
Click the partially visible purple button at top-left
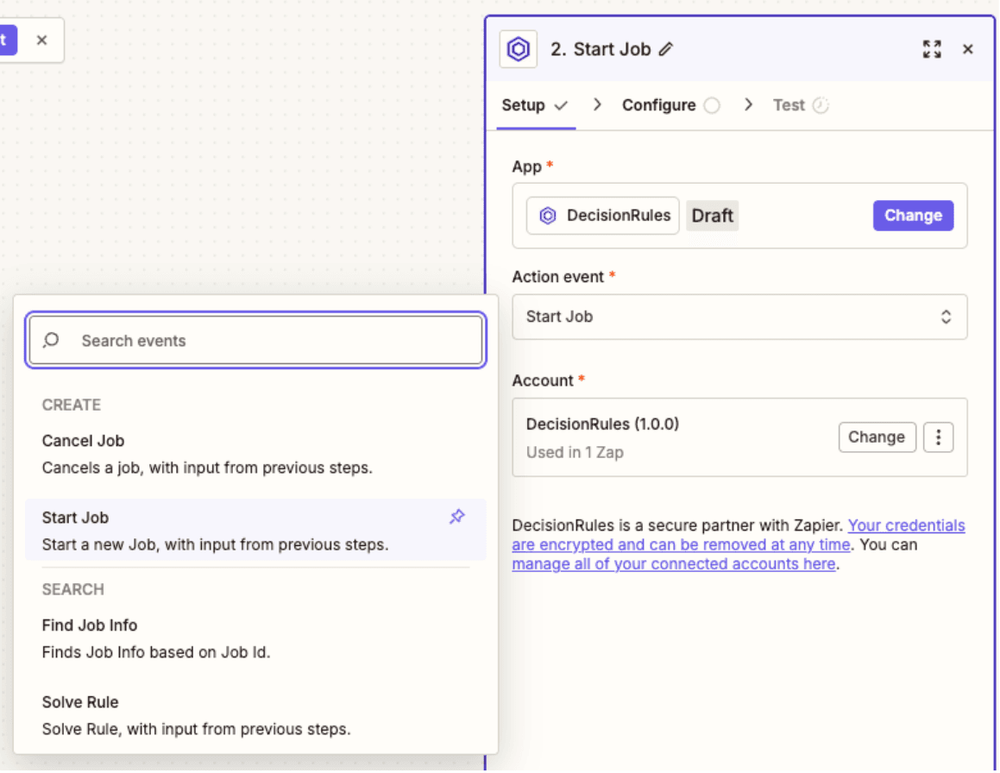point(8,40)
